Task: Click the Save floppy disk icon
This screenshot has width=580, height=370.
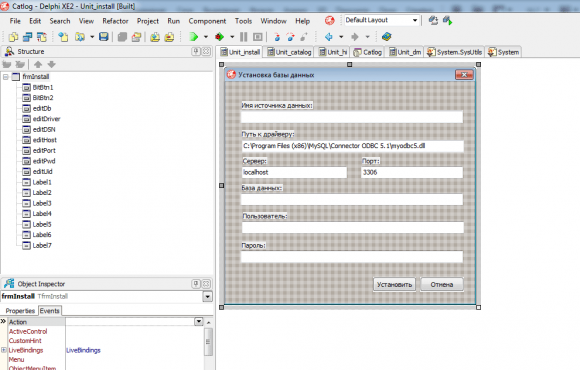Action: (x=104, y=37)
